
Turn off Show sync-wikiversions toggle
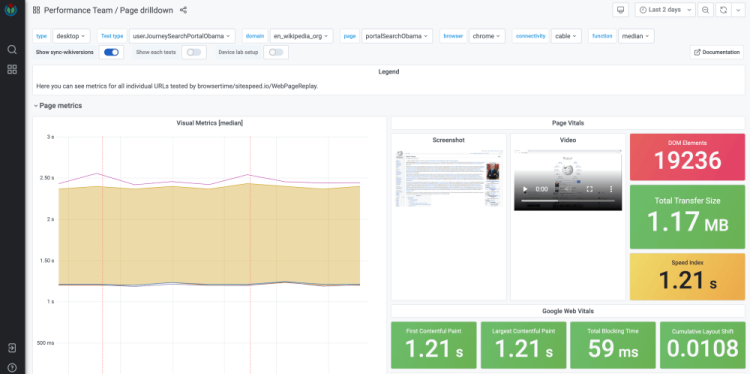tap(111, 52)
